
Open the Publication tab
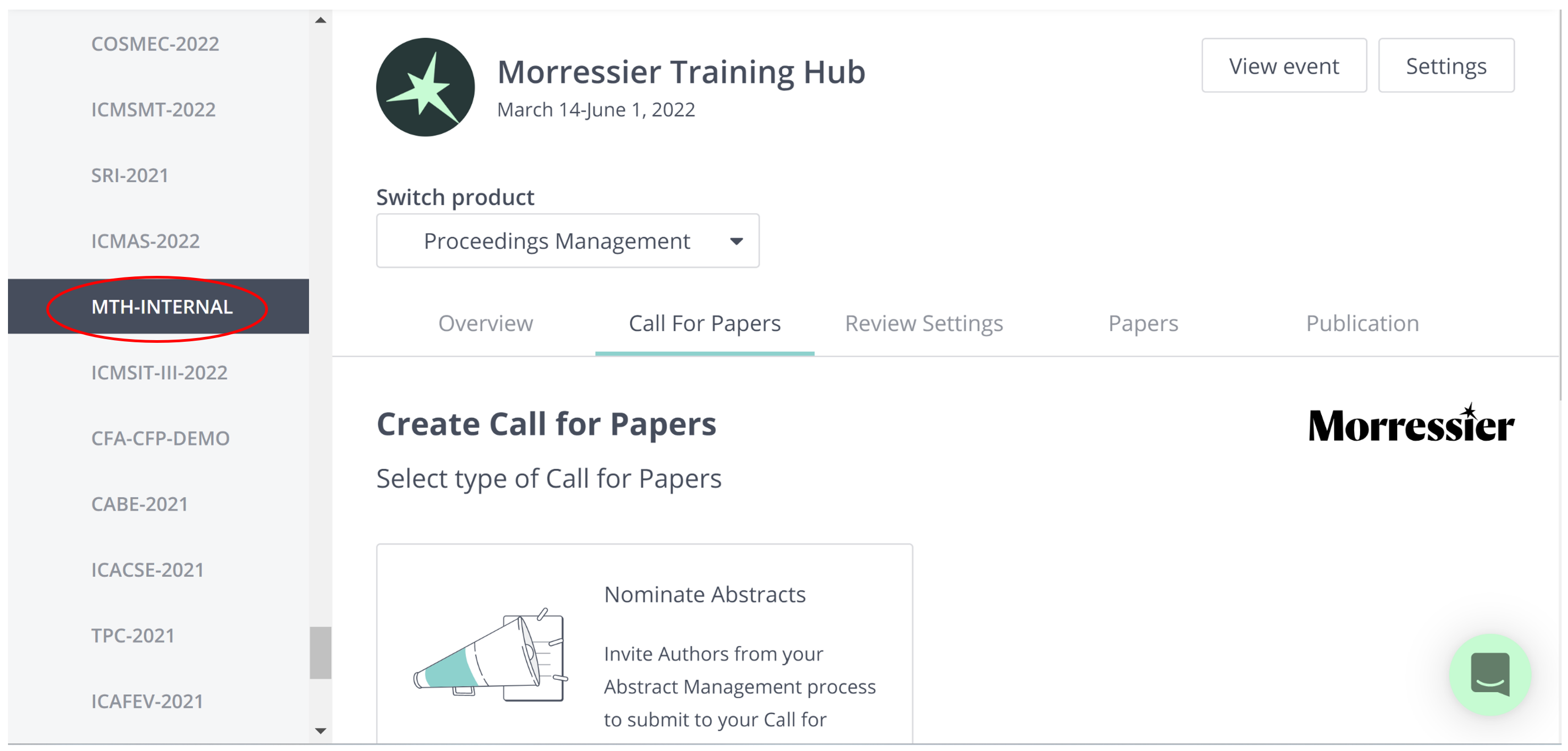(x=1362, y=323)
